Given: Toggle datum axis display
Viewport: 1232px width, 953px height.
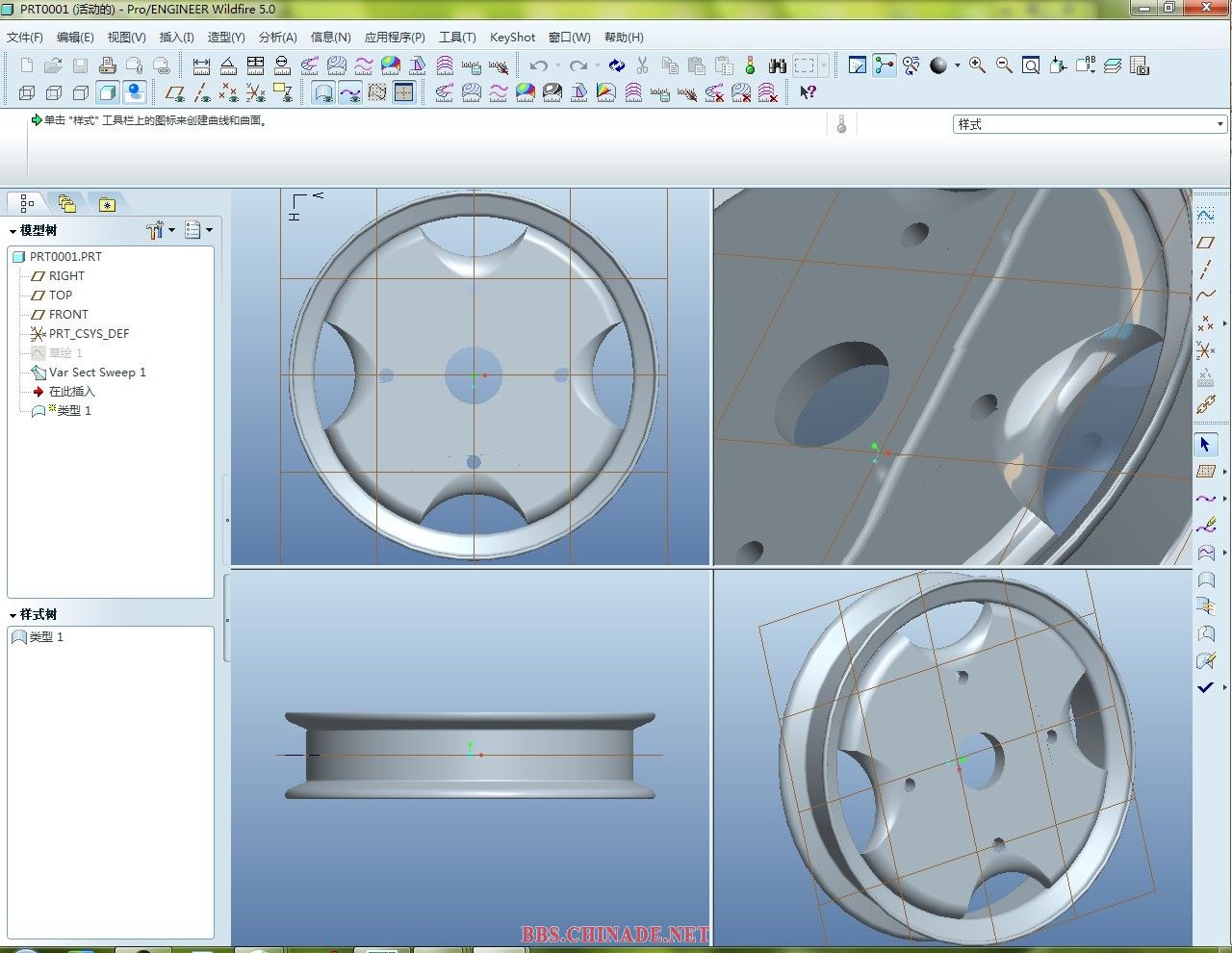Looking at the screenshot, I should coord(202,92).
